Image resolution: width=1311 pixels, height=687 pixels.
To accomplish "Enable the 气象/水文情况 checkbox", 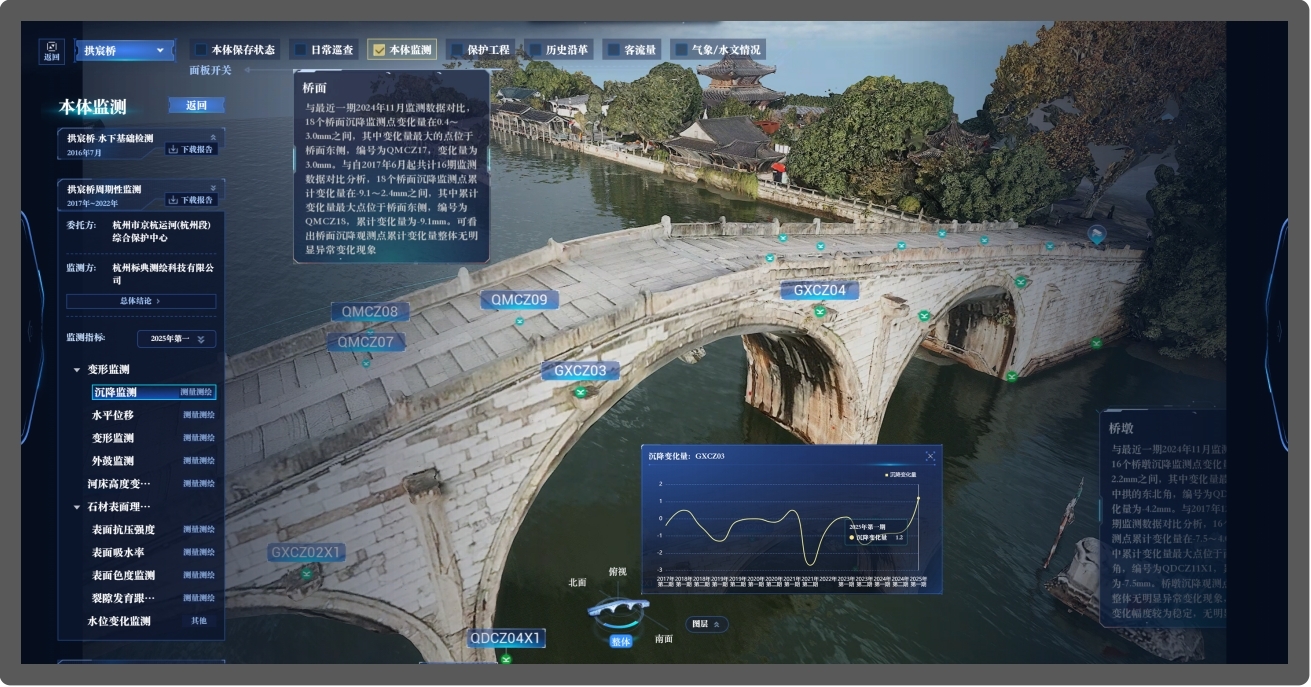I will coord(680,49).
